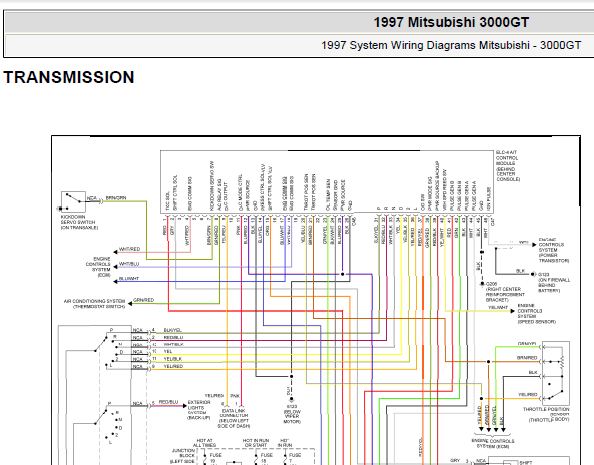Click the "BLK/YEL" wire label at pin 4

click(173, 330)
